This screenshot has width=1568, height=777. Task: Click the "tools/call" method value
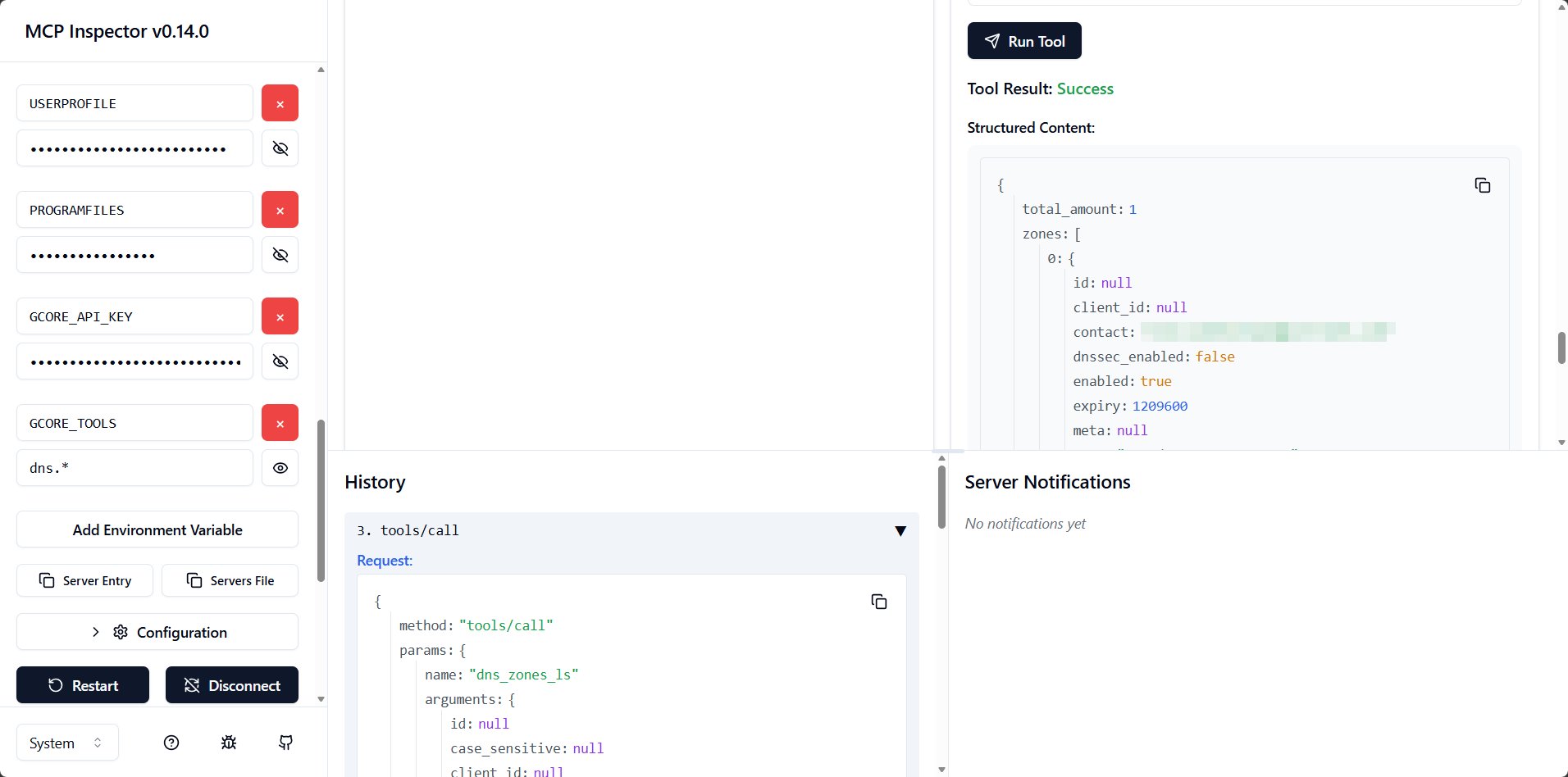click(x=506, y=625)
